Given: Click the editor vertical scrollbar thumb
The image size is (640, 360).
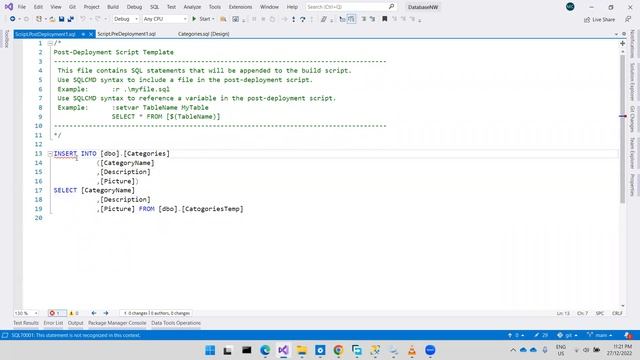Looking at the screenshot, I should tap(622, 129).
